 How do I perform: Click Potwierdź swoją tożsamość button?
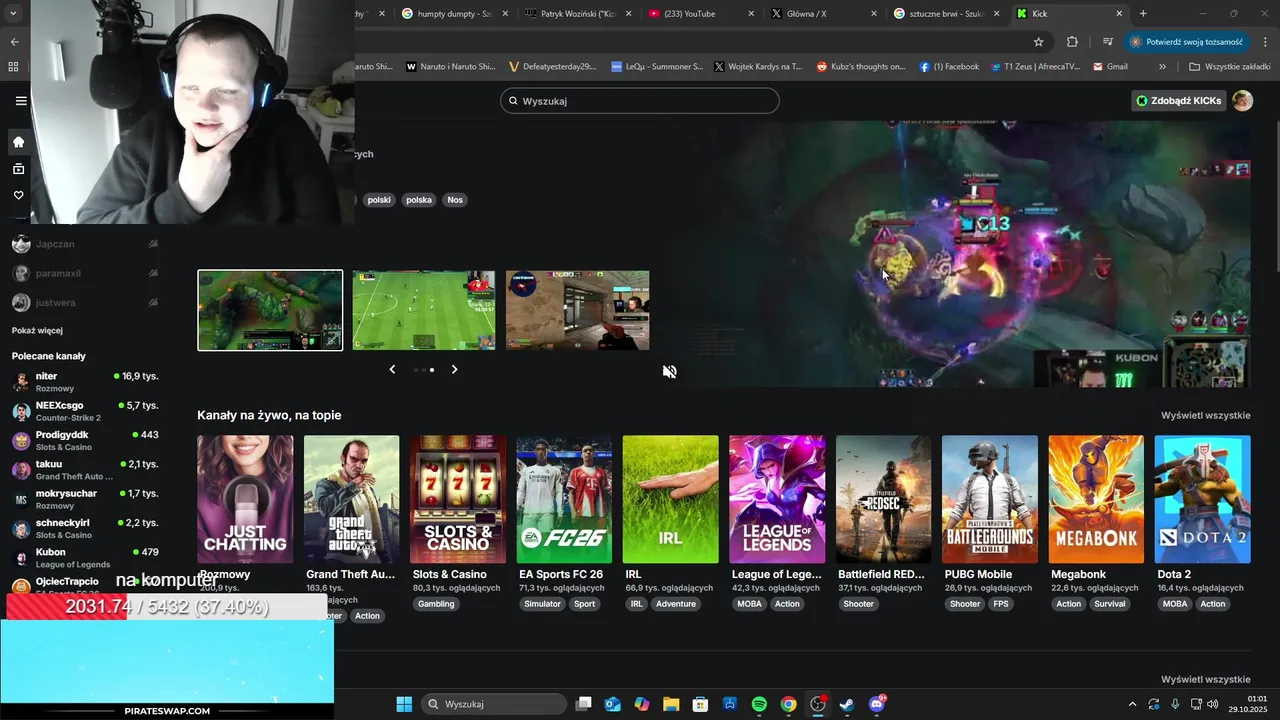pos(1187,42)
